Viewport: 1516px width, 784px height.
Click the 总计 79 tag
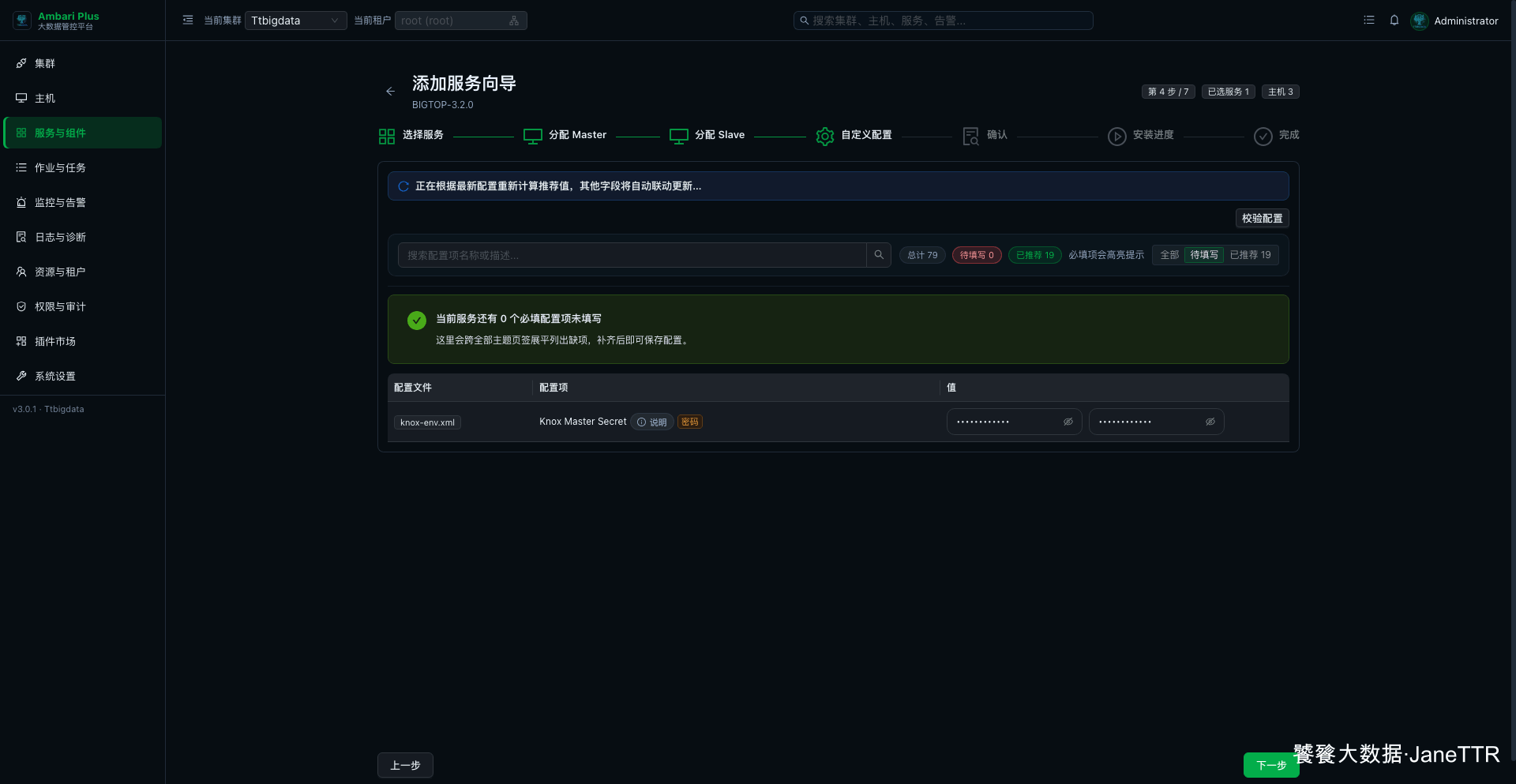click(x=922, y=255)
